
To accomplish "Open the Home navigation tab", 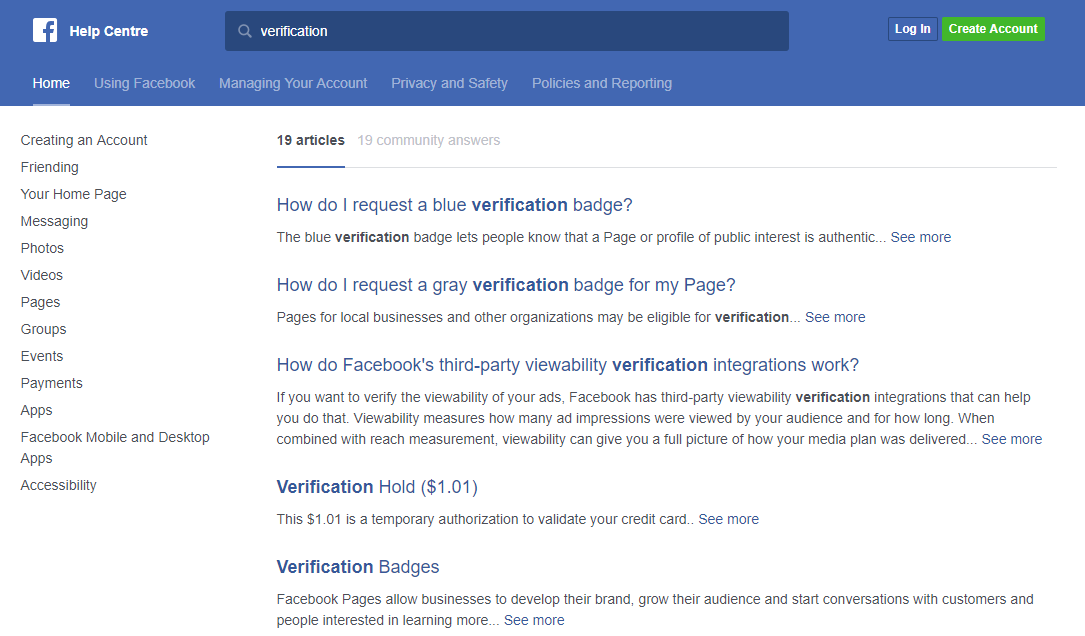I will (51, 84).
